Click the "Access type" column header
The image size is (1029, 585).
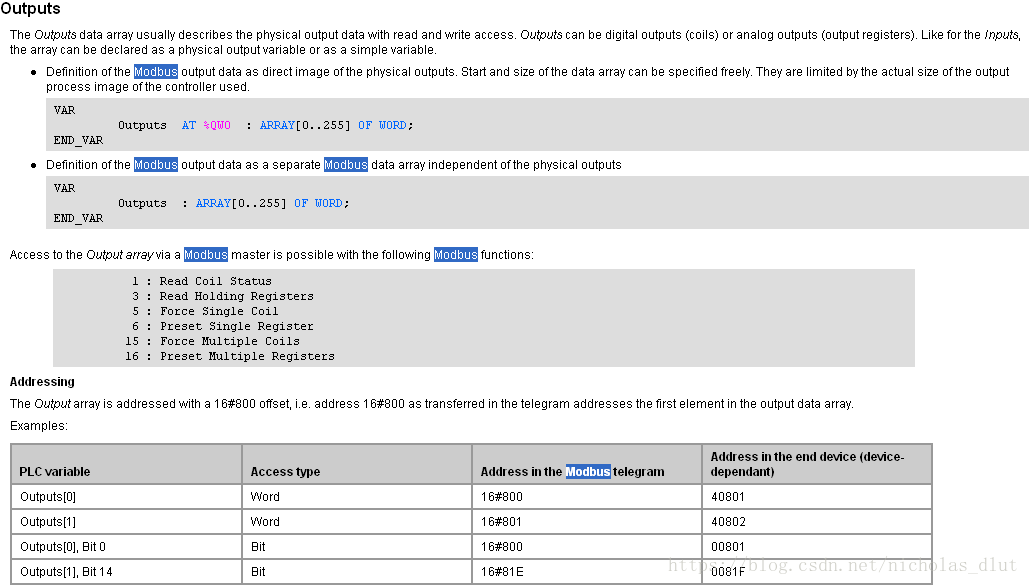point(286,472)
